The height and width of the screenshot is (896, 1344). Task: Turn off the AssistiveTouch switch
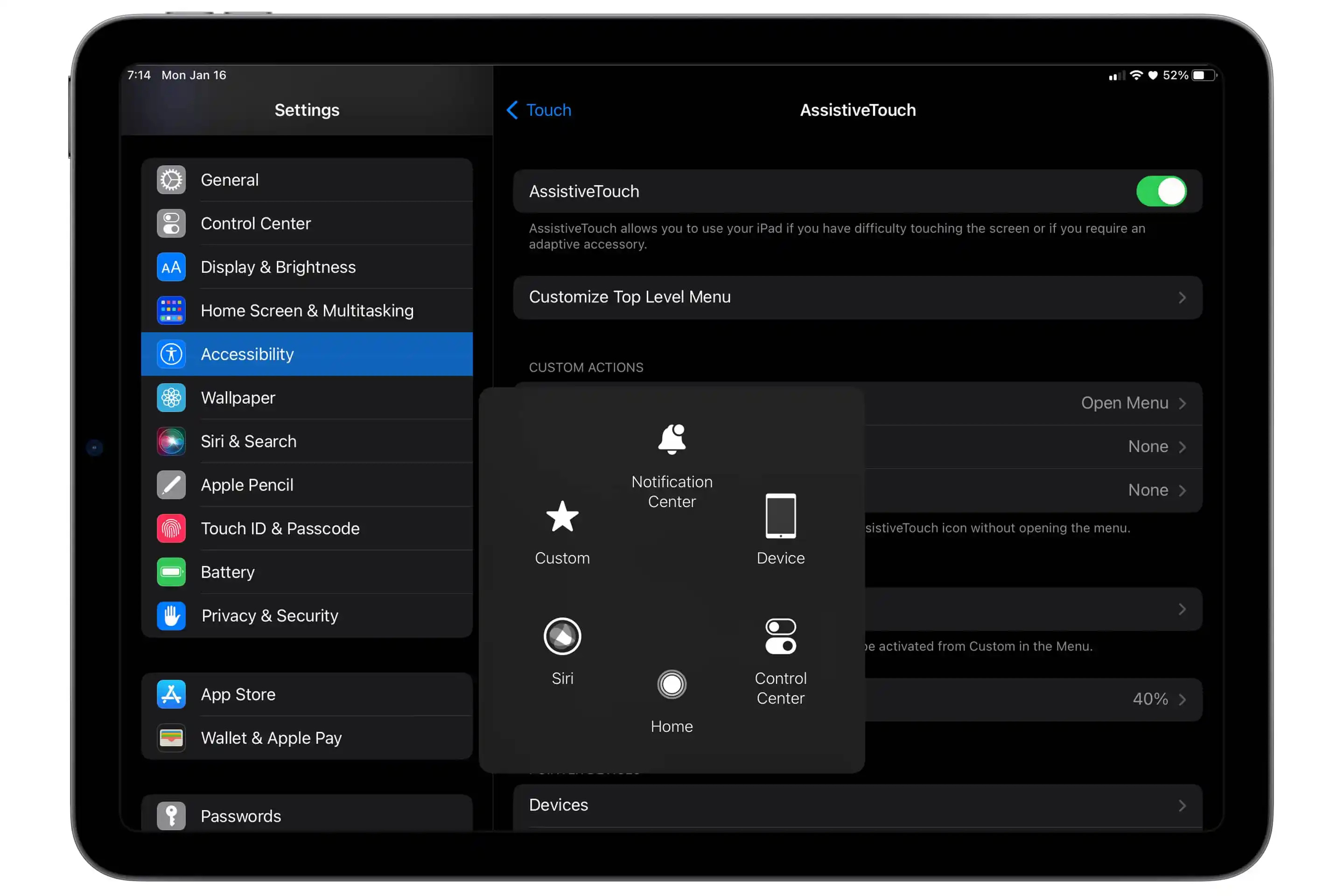click(x=1161, y=191)
